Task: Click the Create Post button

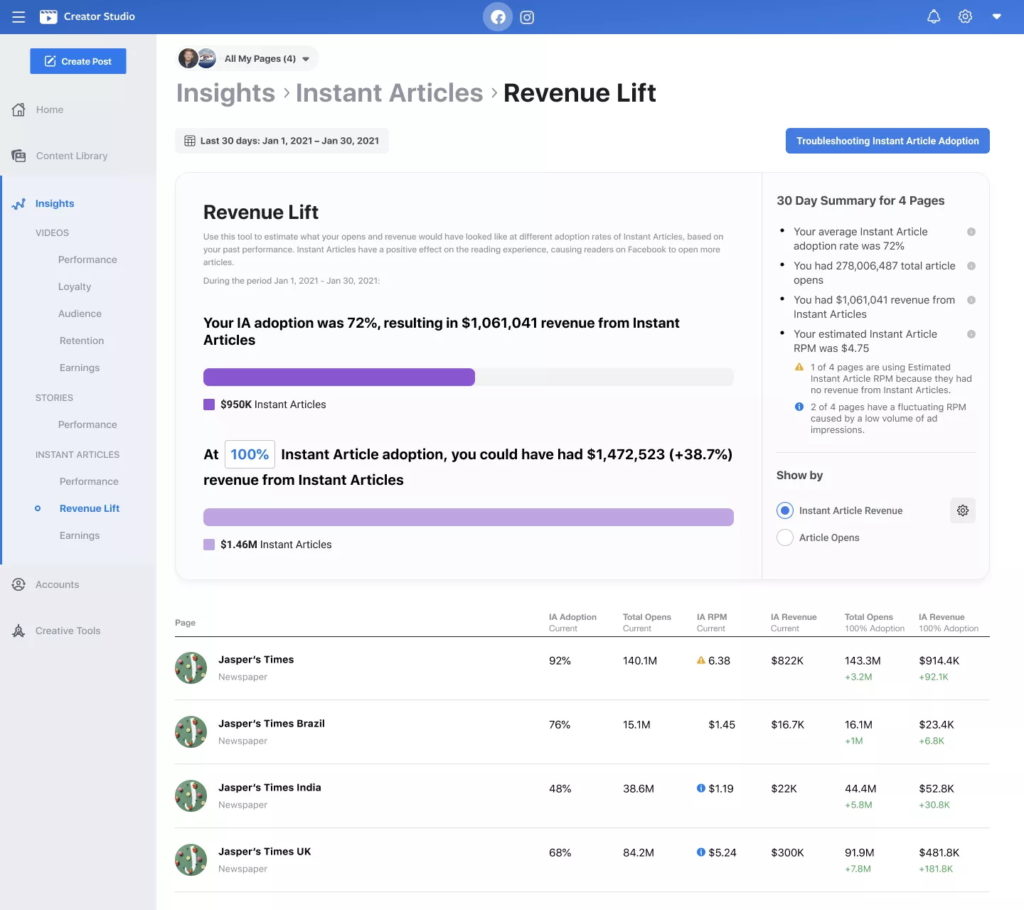Action: [x=78, y=61]
